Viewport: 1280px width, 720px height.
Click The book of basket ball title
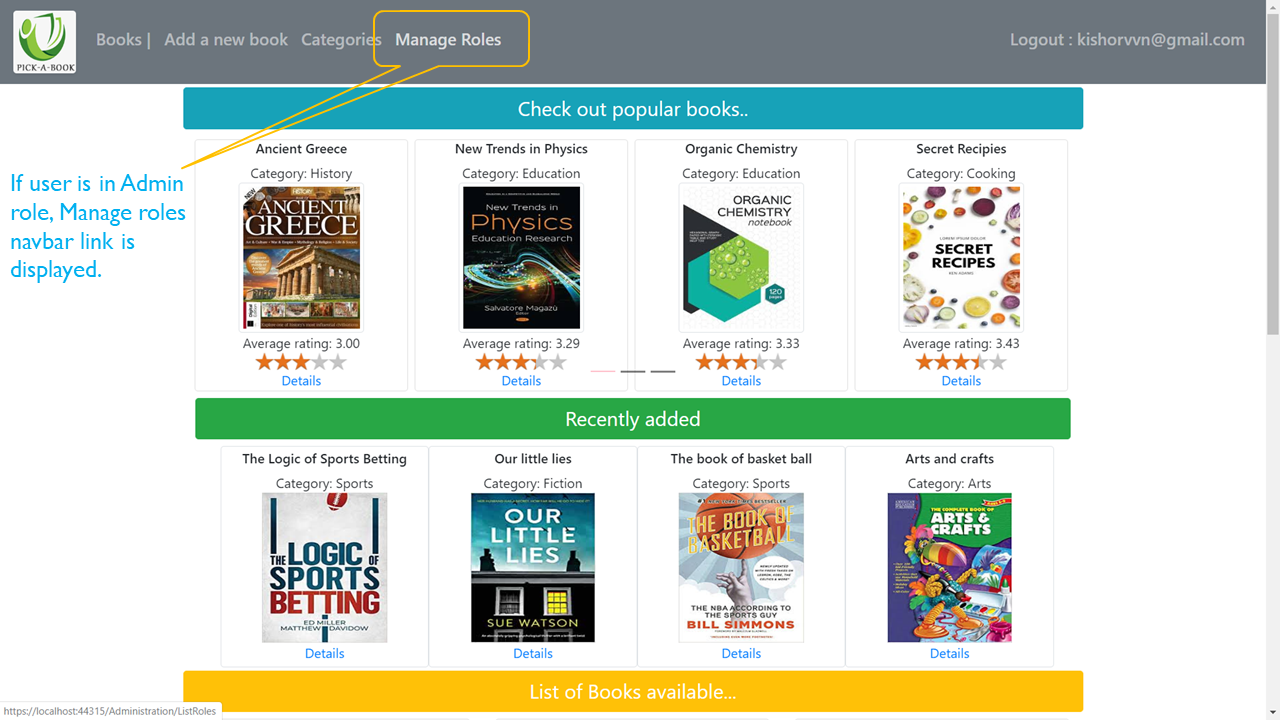741,459
